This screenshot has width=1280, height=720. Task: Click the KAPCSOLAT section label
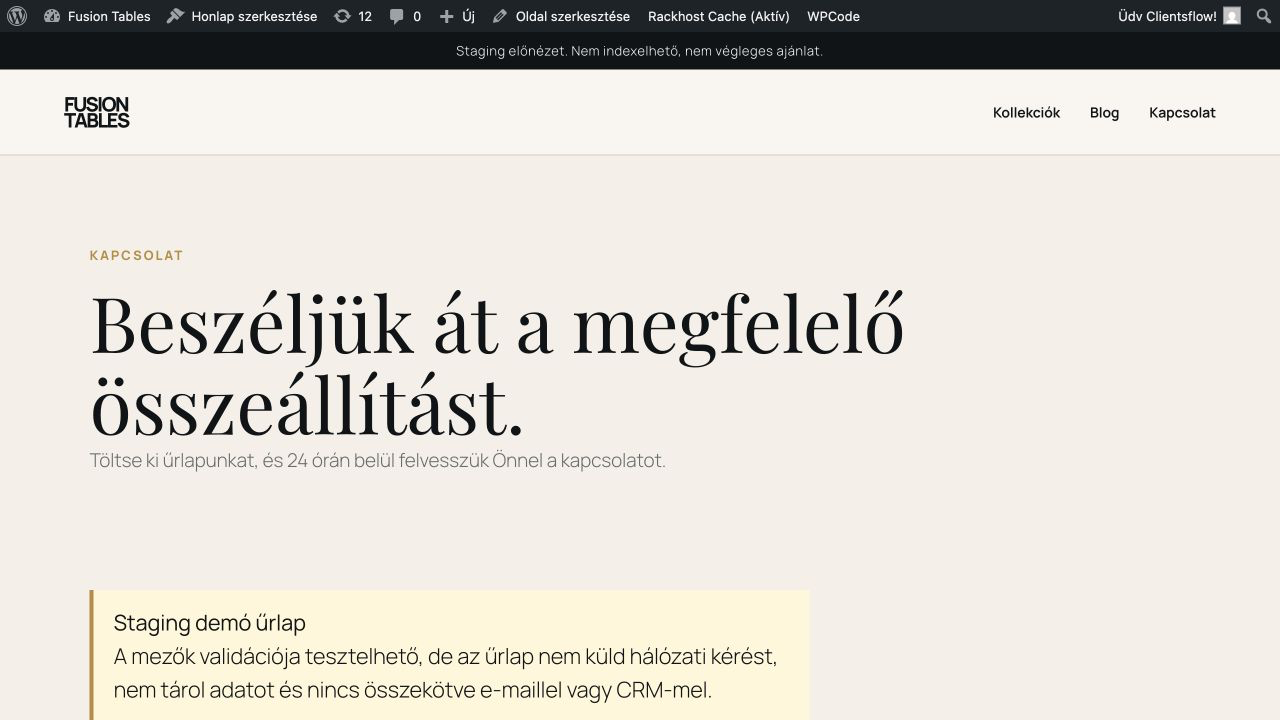click(x=137, y=255)
